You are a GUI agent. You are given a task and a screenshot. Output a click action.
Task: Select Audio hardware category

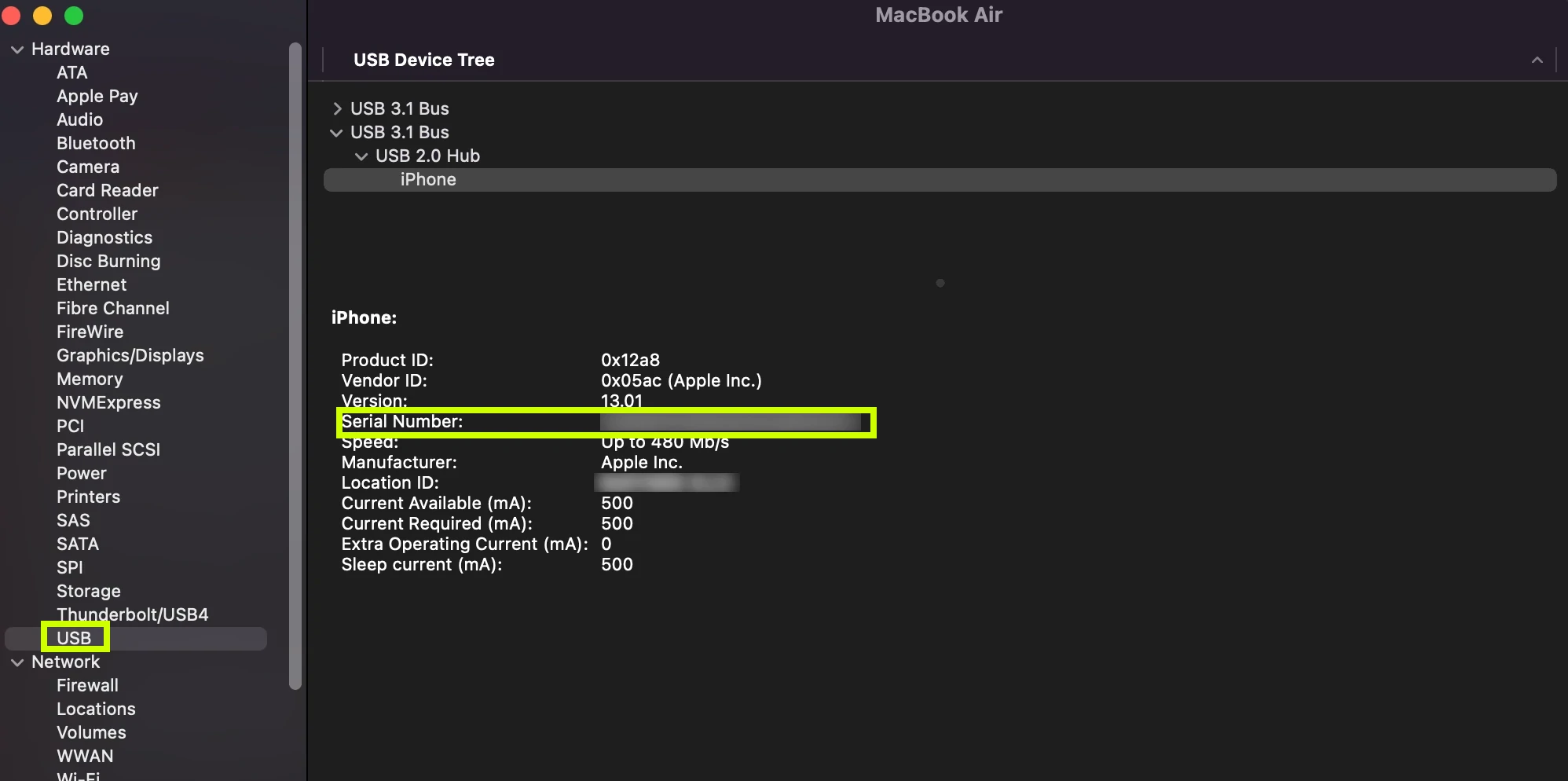pyautogui.click(x=80, y=119)
